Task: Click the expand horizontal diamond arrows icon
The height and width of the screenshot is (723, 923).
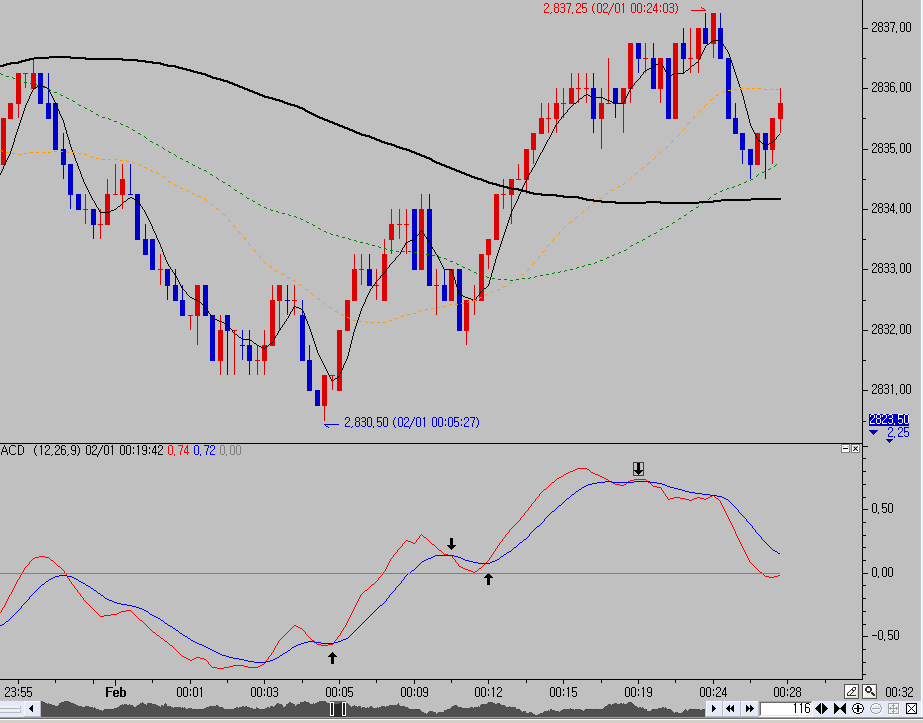Action: point(821,708)
